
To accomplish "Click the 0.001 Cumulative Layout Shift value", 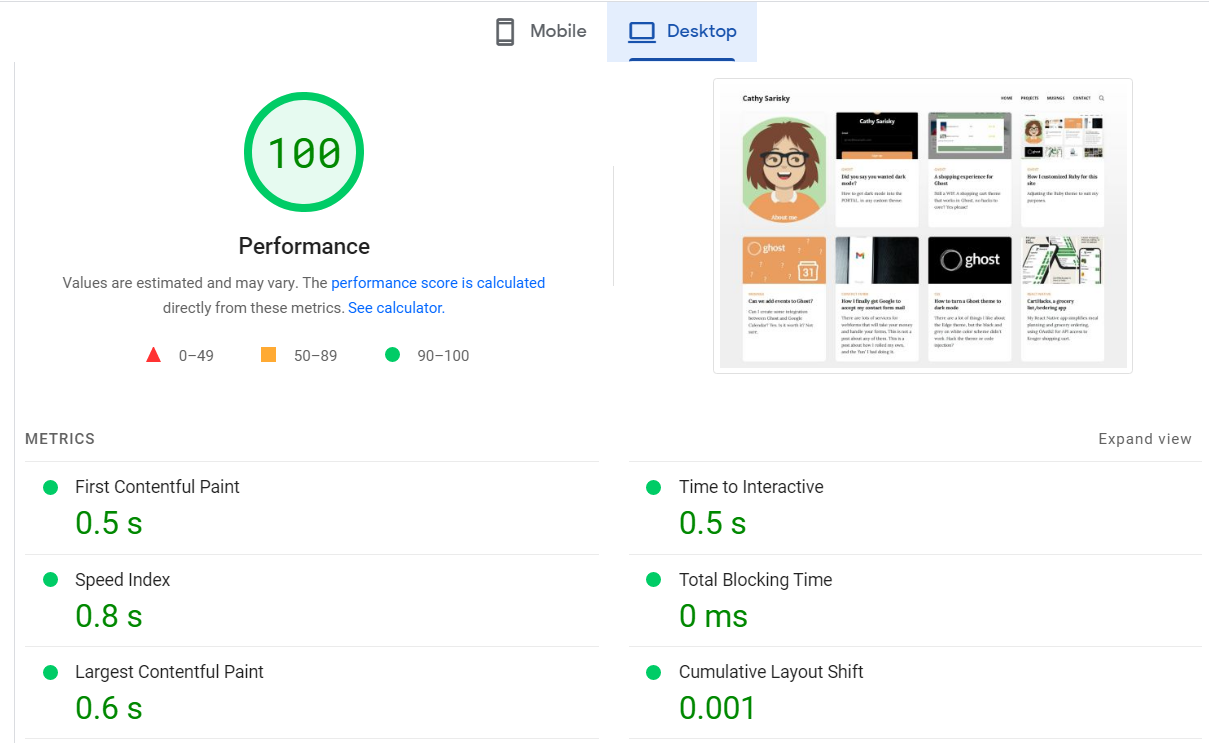I will 717,708.
